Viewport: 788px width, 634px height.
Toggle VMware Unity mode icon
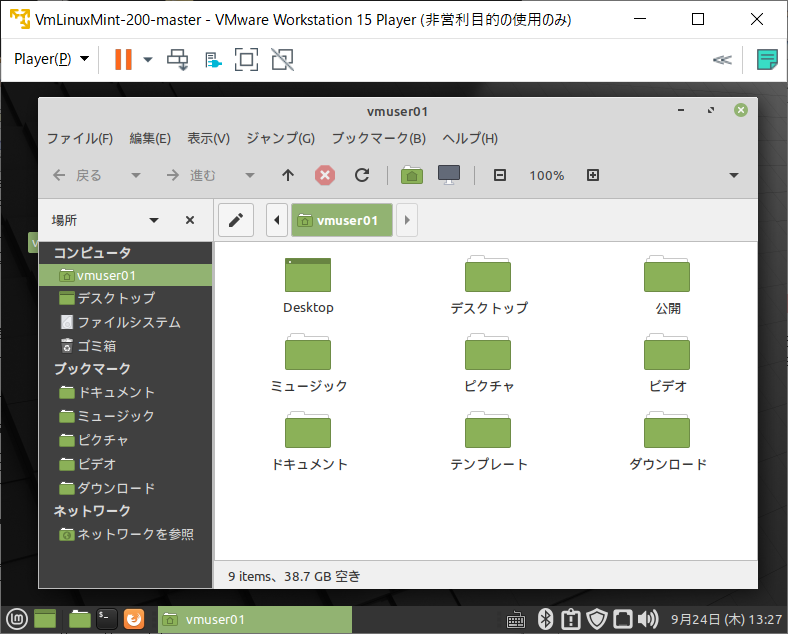click(283, 59)
